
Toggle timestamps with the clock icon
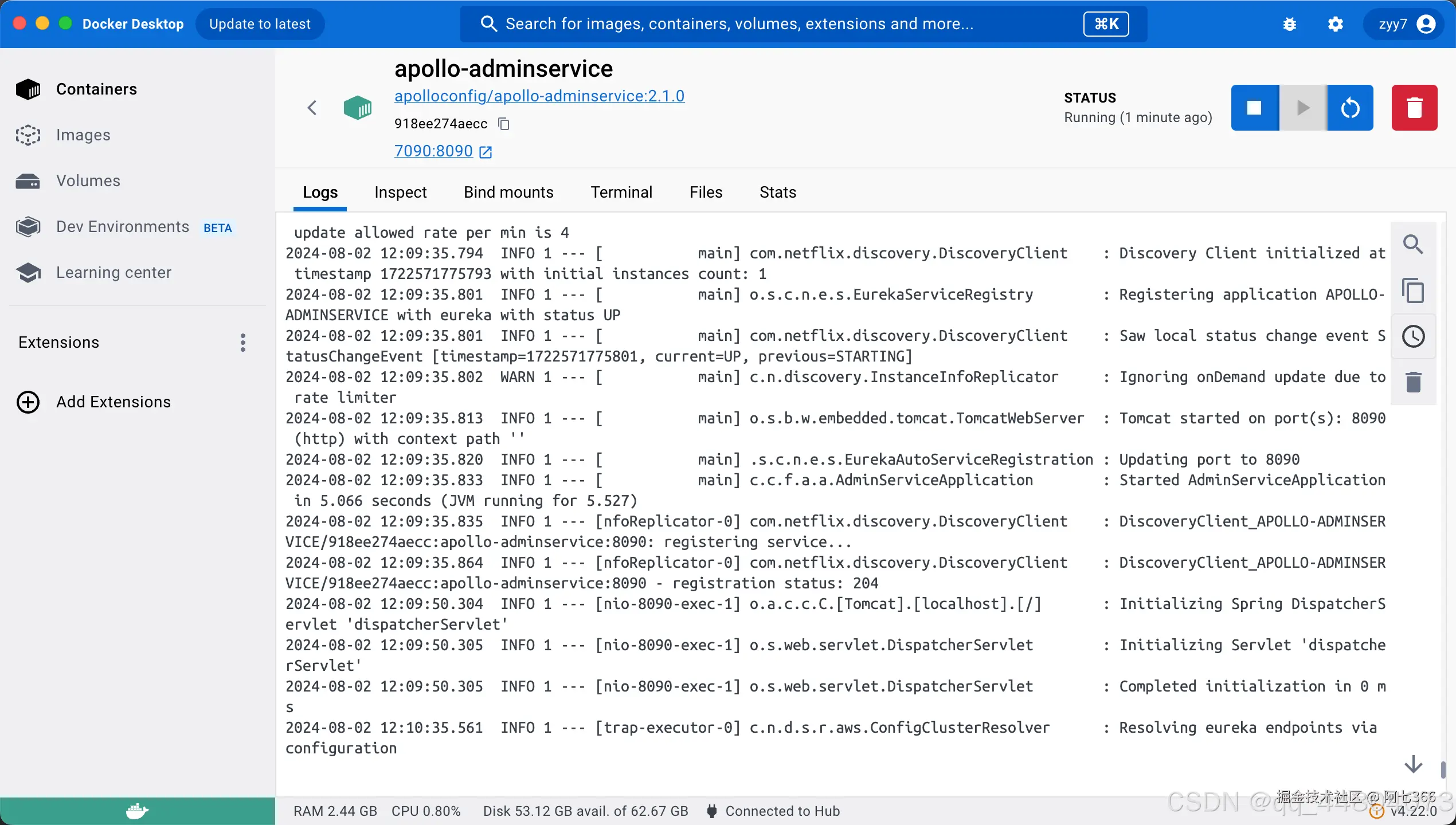tap(1412, 336)
